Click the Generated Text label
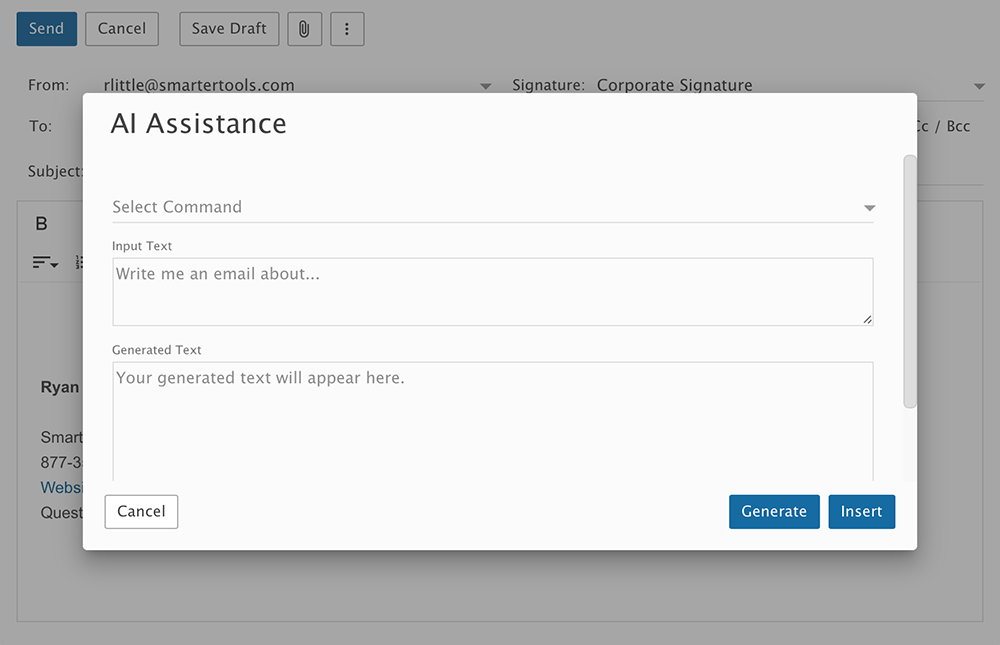This screenshot has width=1000, height=645. tap(157, 350)
